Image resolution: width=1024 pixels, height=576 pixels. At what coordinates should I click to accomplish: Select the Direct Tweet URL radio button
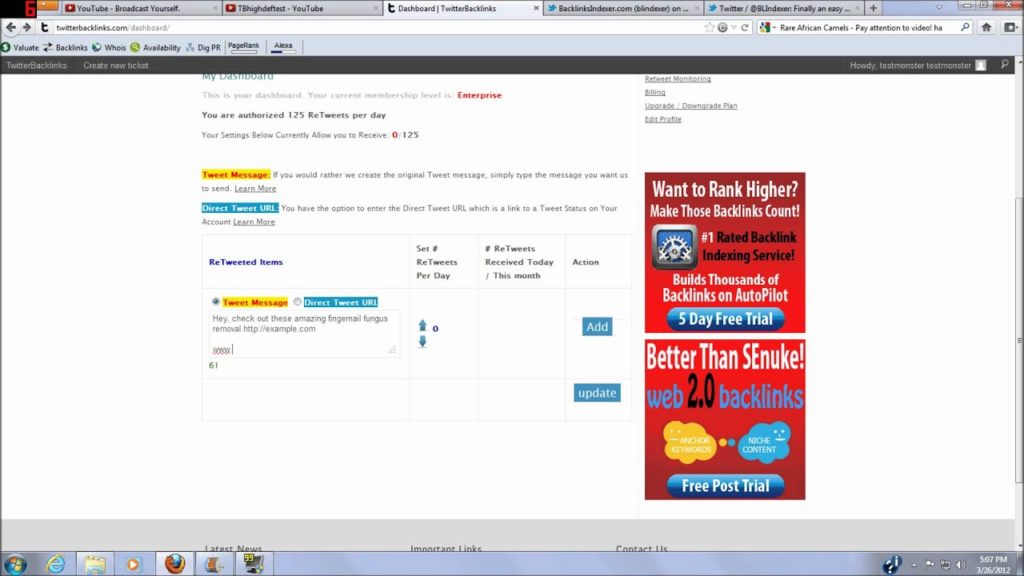[x=297, y=302]
